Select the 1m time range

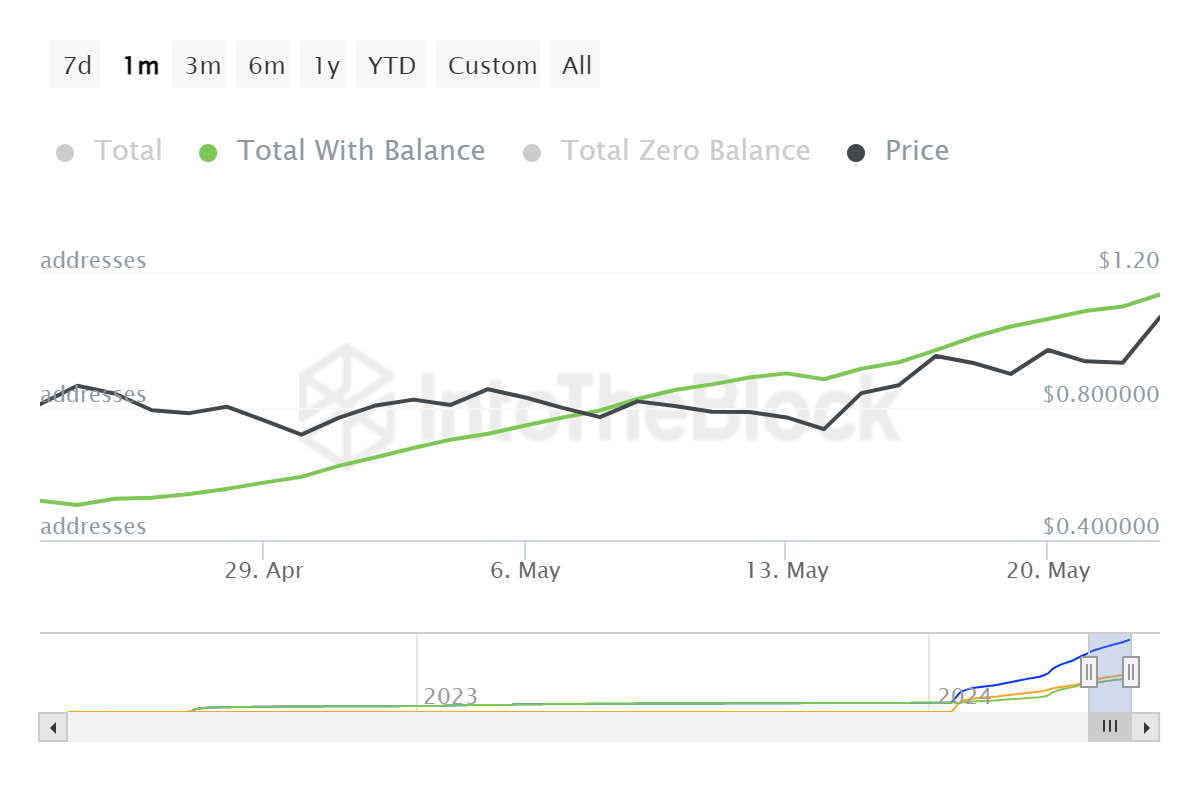[x=140, y=66]
